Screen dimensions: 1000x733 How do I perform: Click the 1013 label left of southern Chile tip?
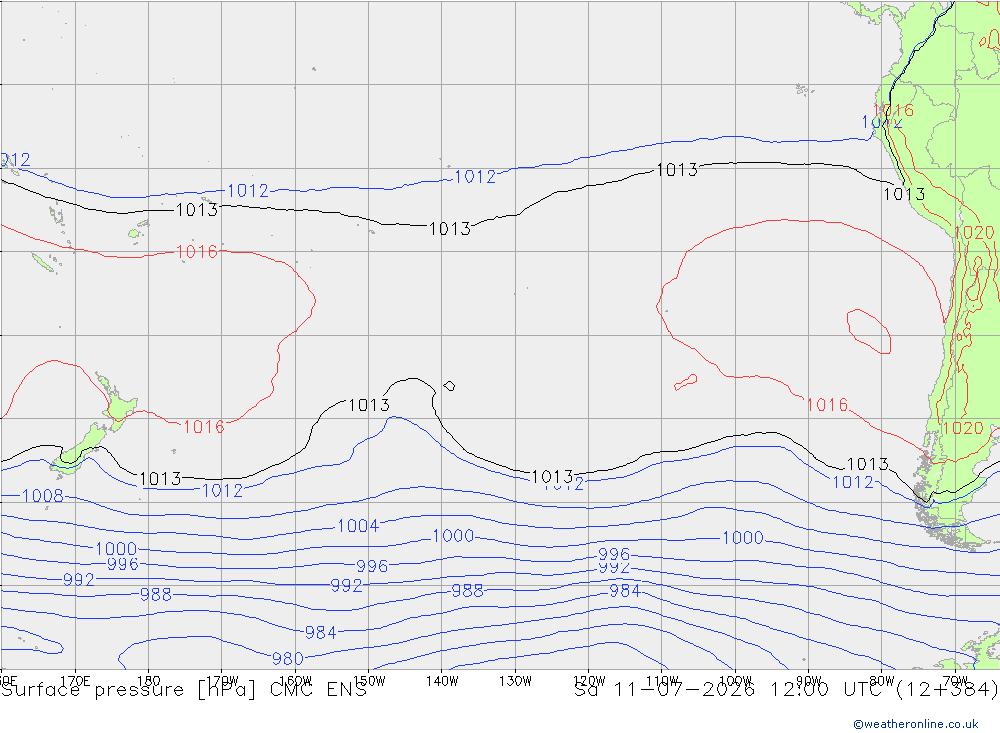pos(867,464)
